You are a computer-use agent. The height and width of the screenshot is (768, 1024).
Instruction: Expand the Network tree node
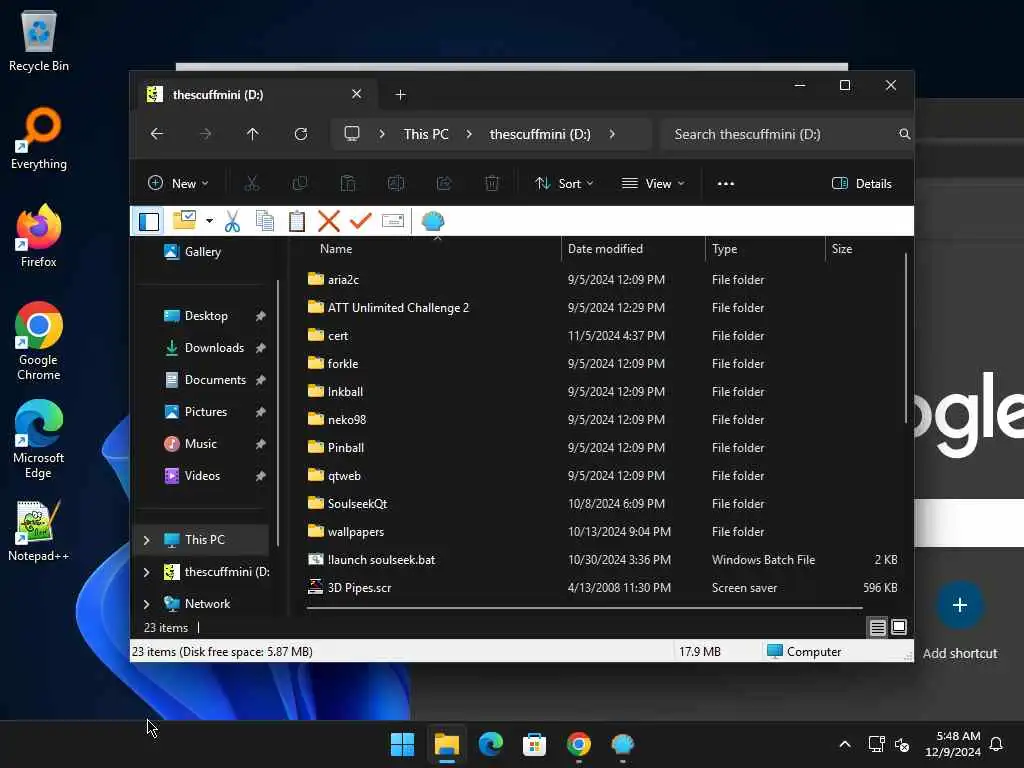pyautogui.click(x=146, y=604)
